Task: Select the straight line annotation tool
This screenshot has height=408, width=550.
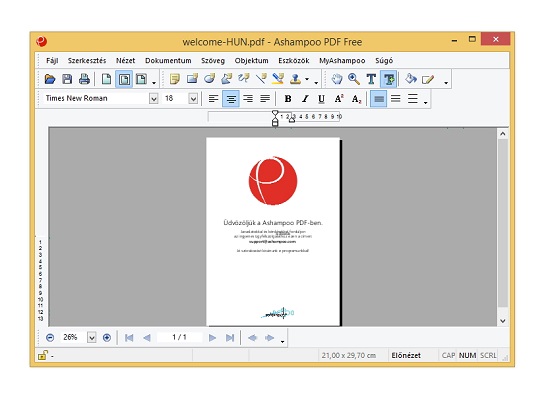Action: pyautogui.click(x=261, y=79)
